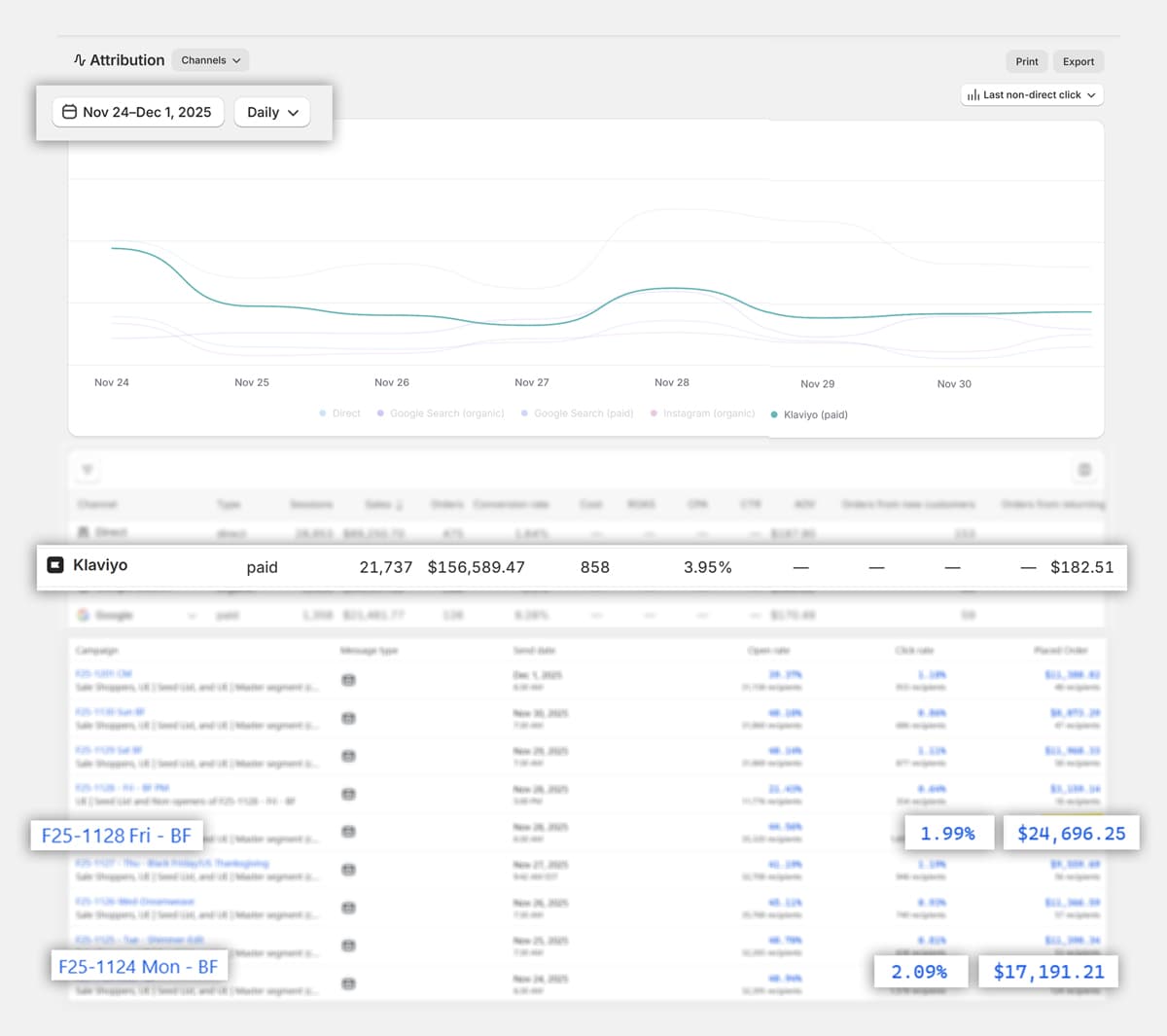This screenshot has height=1036, width=1167.
Task: Click the Nov 28 axis label on chart
Action: tap(672, 382)
